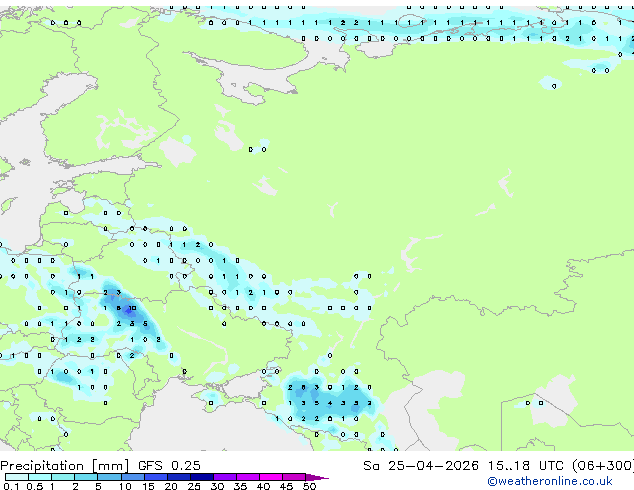Click the 0.1–0.5 mm palest legend swatch
Viewport: 634px width, 490px height.
click(17, 477)
